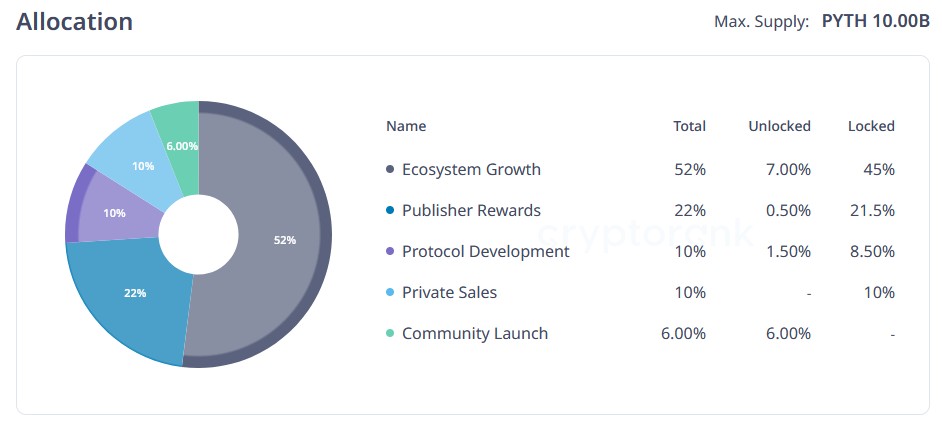Image resolution: width=942 pixels, height=424 pixels.
Task: Click the Publisher Rewards legend dot
Action: pos(390,211)
